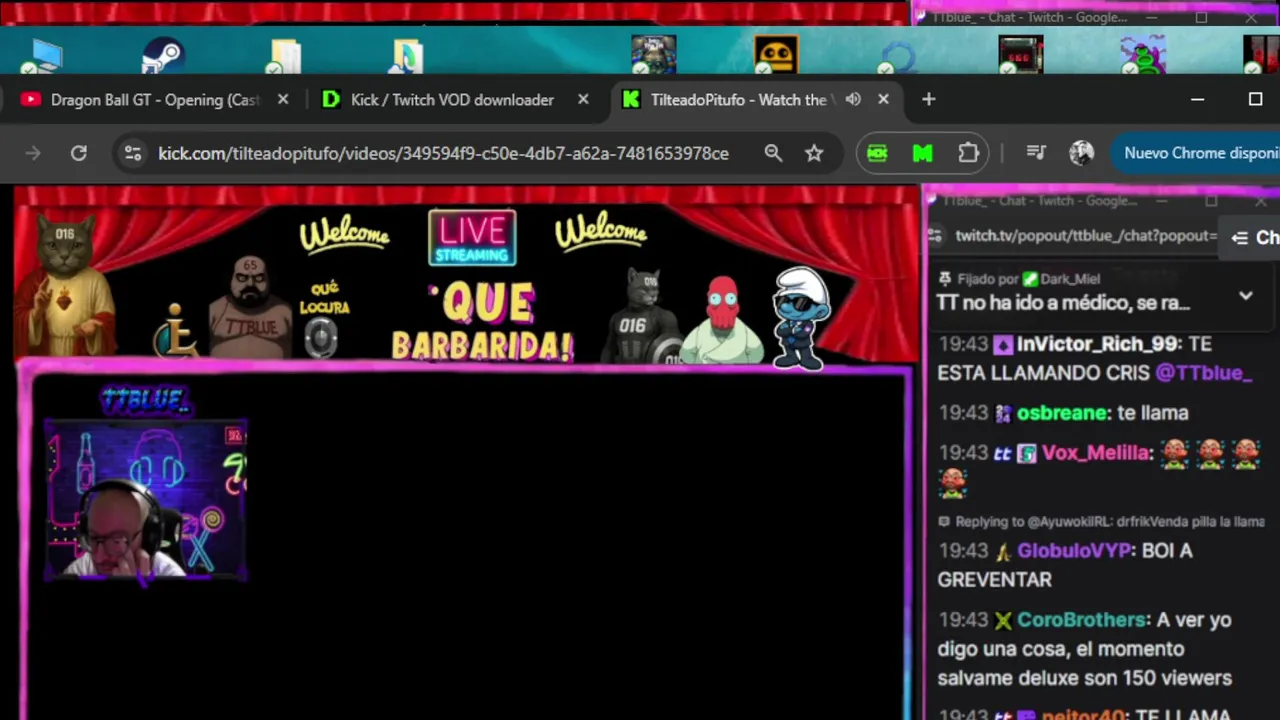This screenshot has width=1280, height=720.
Task: Close the Dragon Ball GT tab
Action: (x=283, y=100)
